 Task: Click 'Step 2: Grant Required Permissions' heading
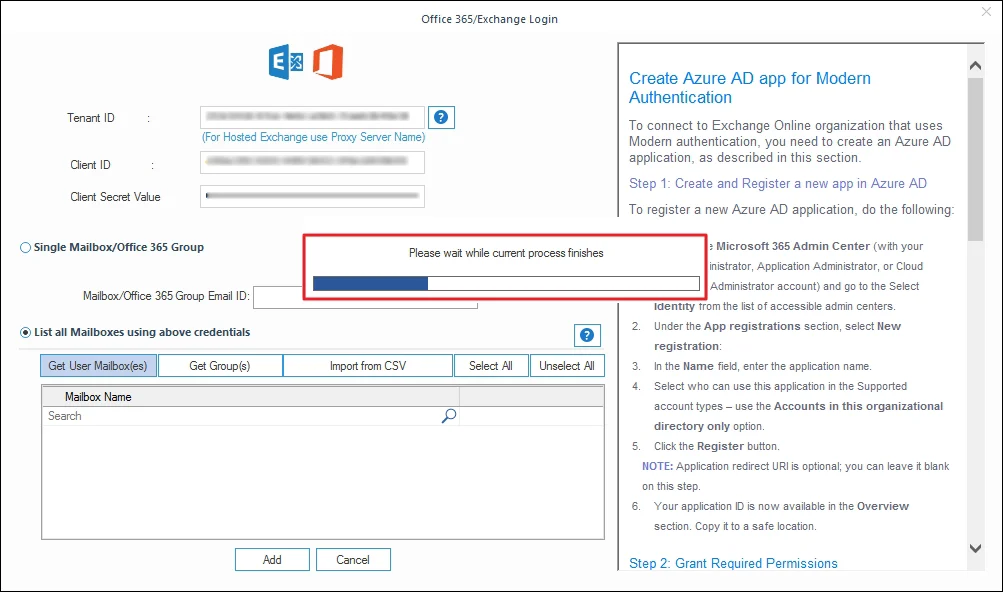[733, 563]
